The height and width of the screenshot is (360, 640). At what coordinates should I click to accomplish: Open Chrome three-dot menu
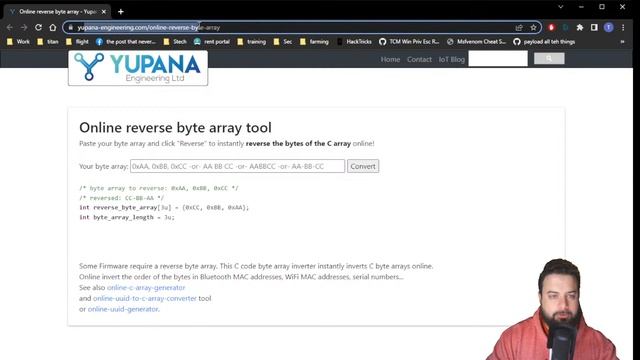coord(623,27)
